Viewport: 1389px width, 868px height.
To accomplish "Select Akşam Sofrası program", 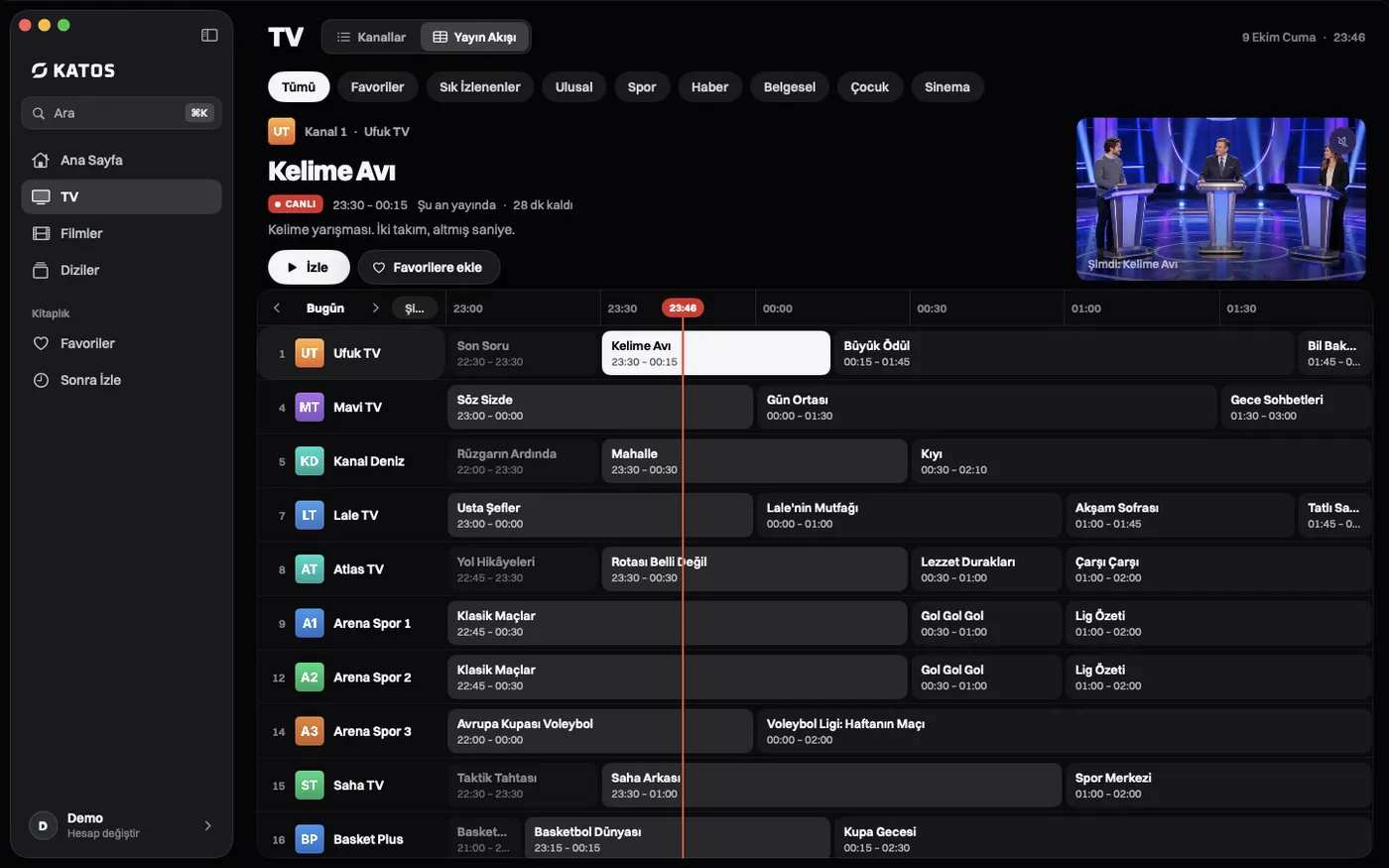I will tap(1180, 515).
